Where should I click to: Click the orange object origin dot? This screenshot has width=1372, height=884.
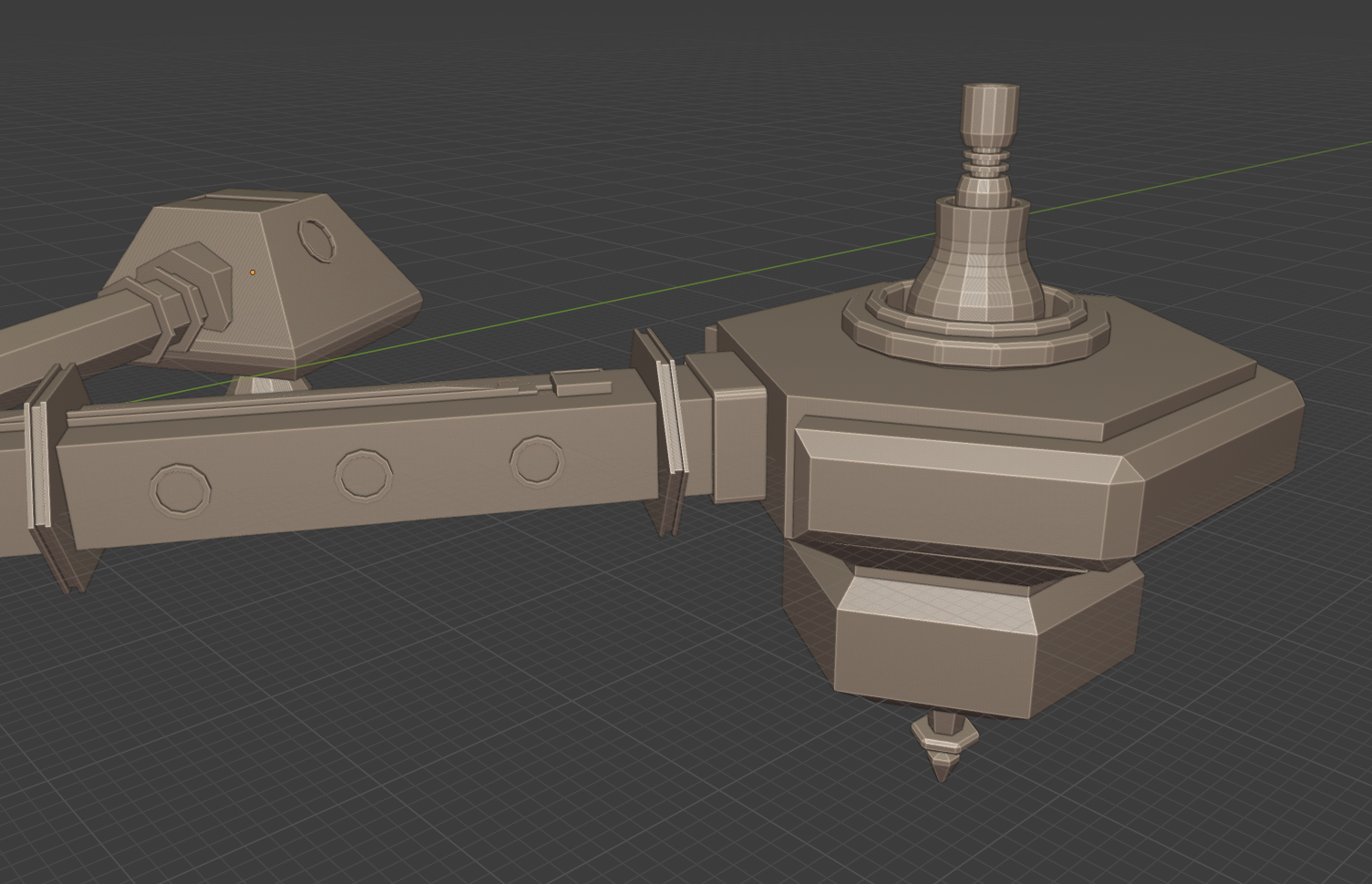(x=253, y=272)
